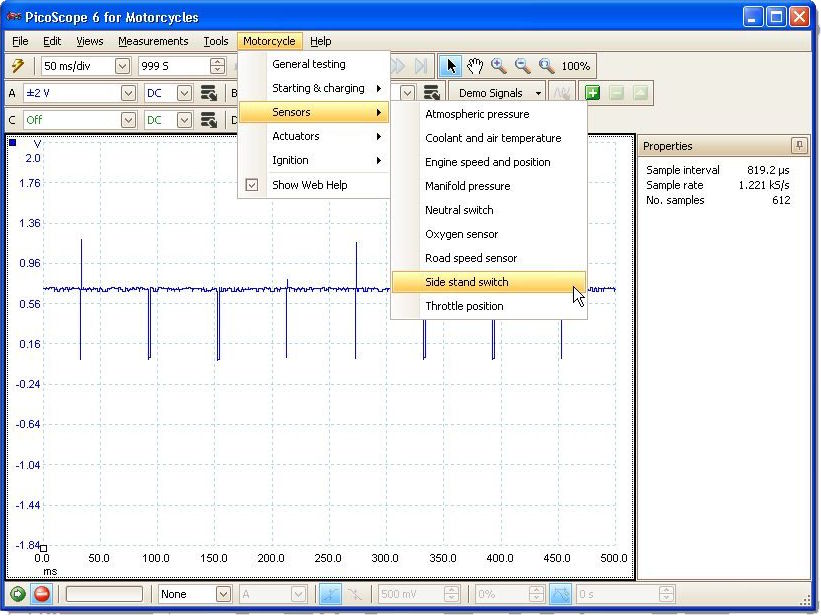The image size is (821, 616).
Task: Expand the Actuators submenu
Action: [314, 136]
